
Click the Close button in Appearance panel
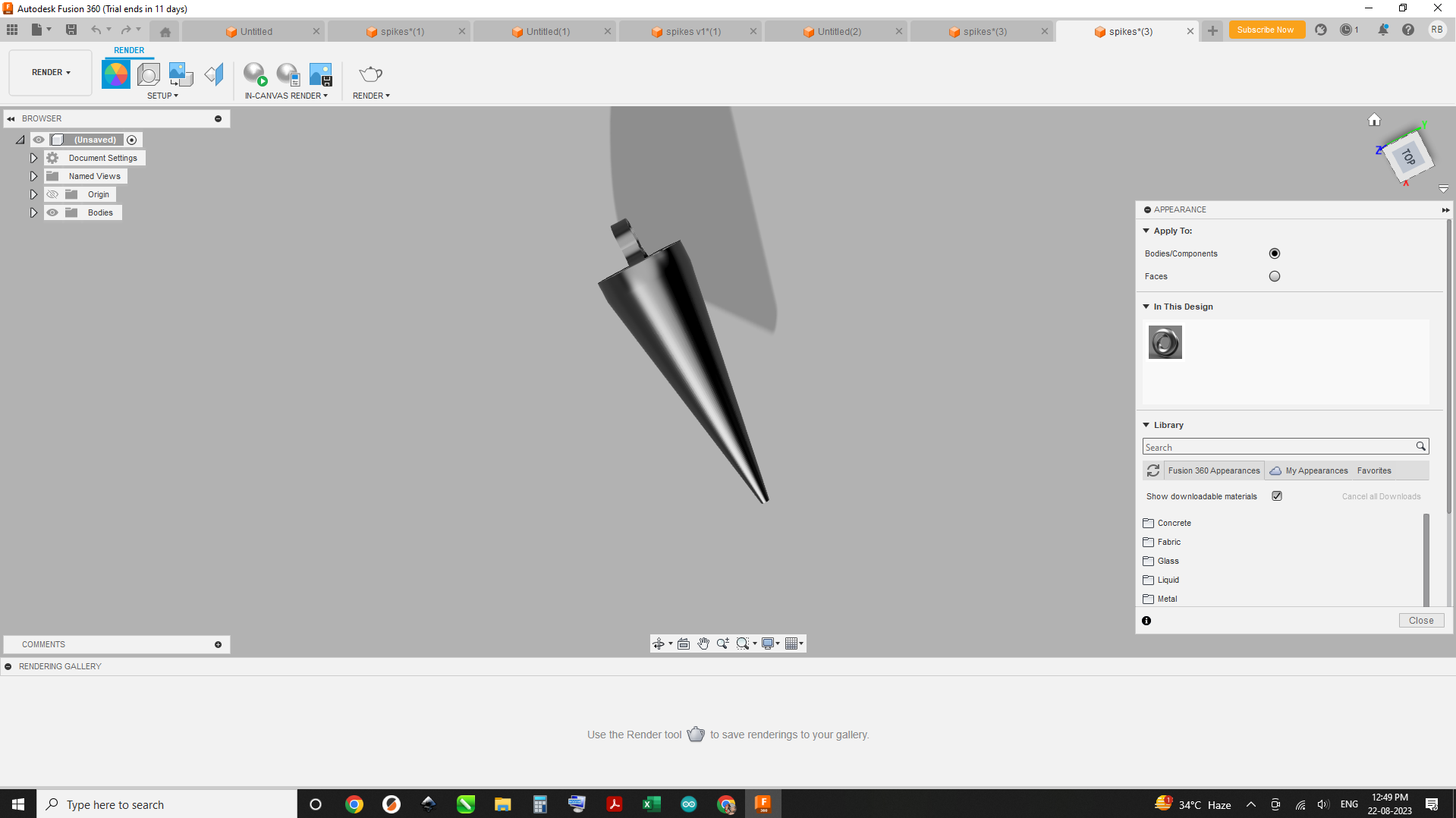click(1420, 620)
